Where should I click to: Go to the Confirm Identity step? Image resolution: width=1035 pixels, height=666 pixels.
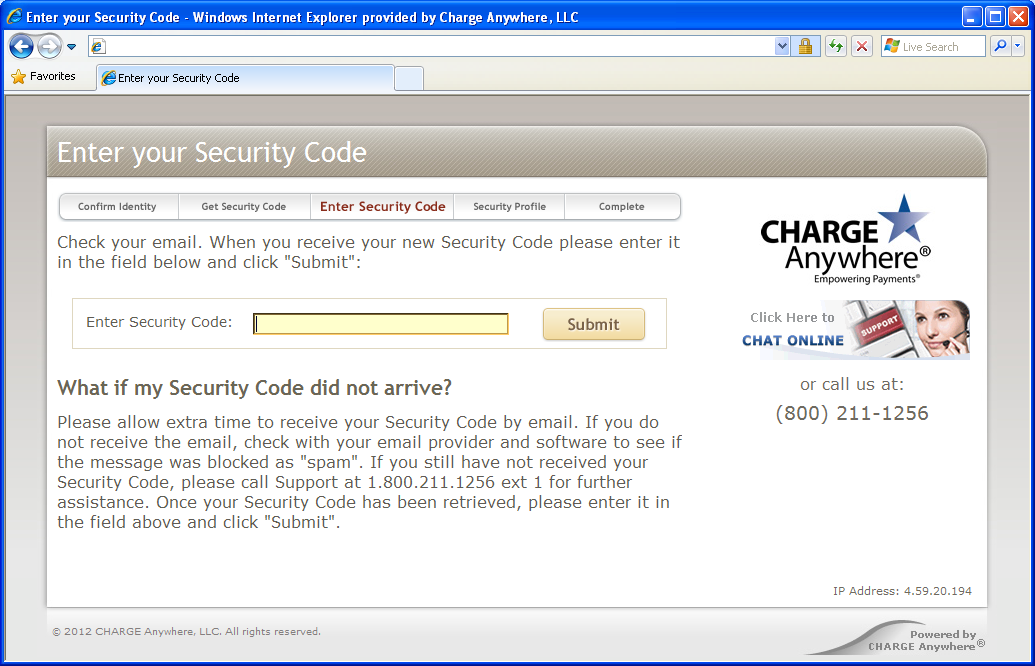(x=117, y=207)
